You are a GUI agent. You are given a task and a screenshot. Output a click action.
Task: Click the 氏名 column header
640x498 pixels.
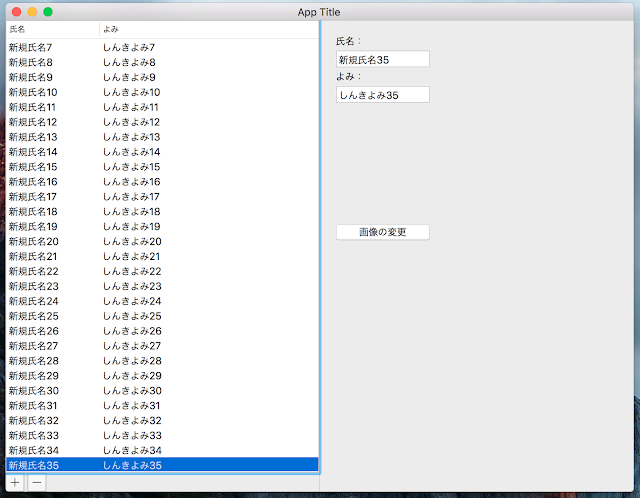coord(53,29)
